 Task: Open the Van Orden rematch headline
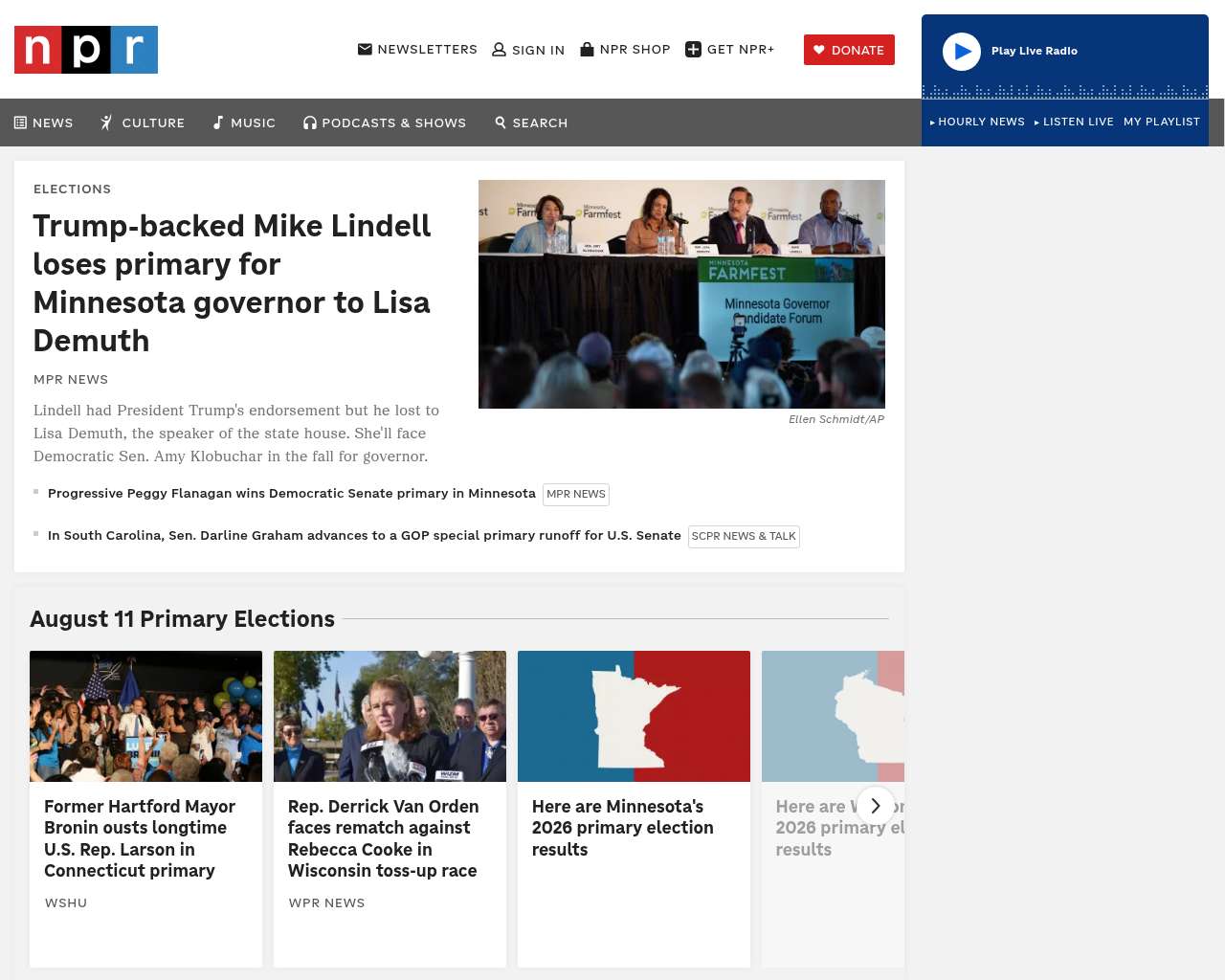pyautogui.click(x=383, y=838)
